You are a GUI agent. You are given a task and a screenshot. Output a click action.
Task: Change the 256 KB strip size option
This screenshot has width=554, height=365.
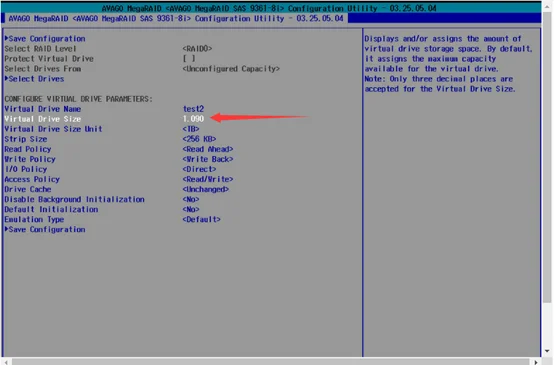click(199, 139)
